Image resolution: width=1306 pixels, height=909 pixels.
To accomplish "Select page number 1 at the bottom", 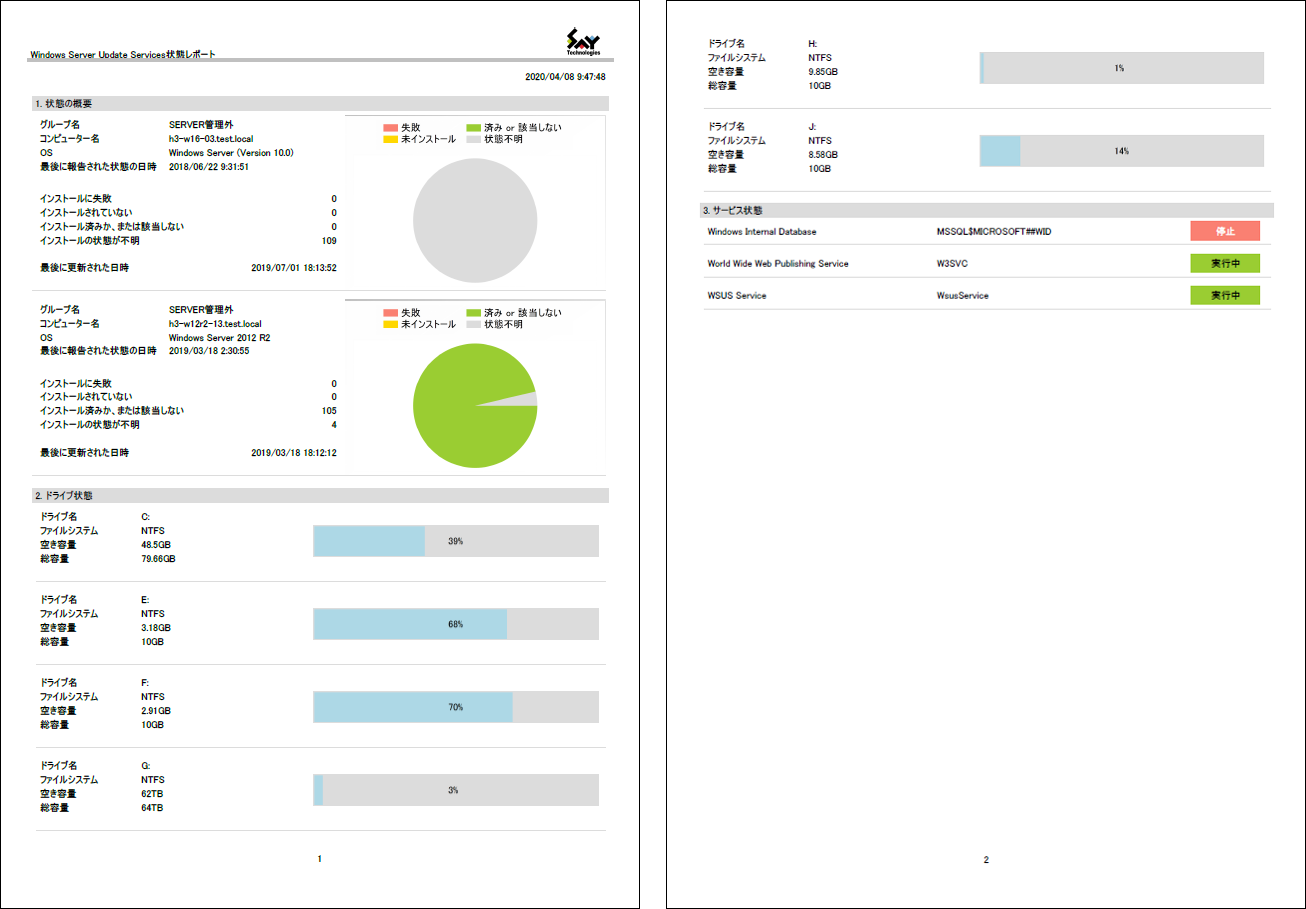I will coord(320,857).
